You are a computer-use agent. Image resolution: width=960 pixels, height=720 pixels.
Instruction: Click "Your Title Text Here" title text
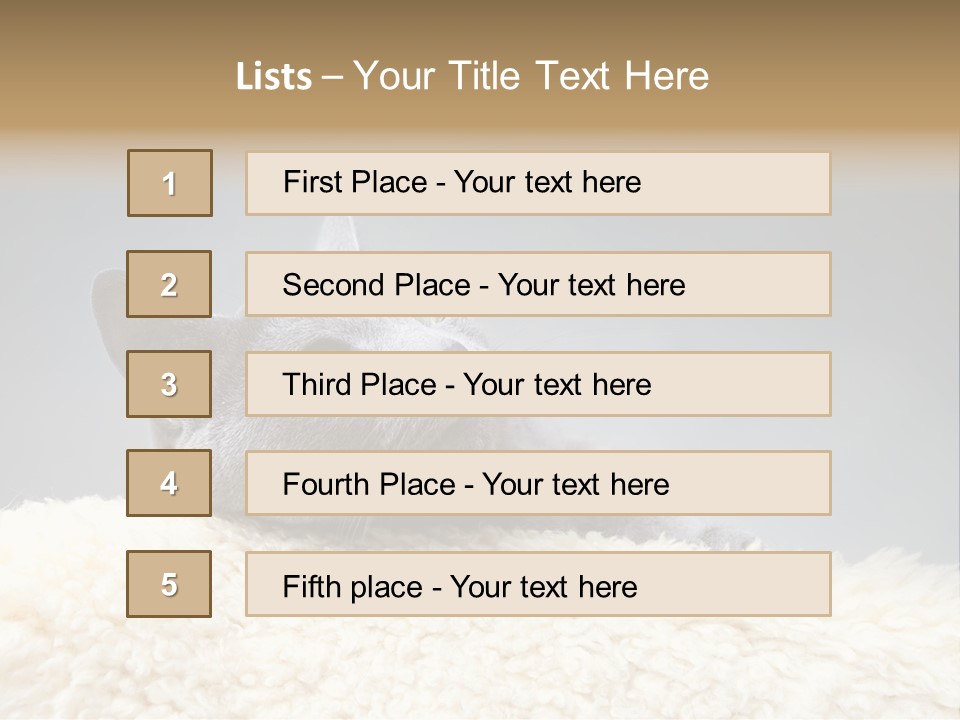coord(531,76)
